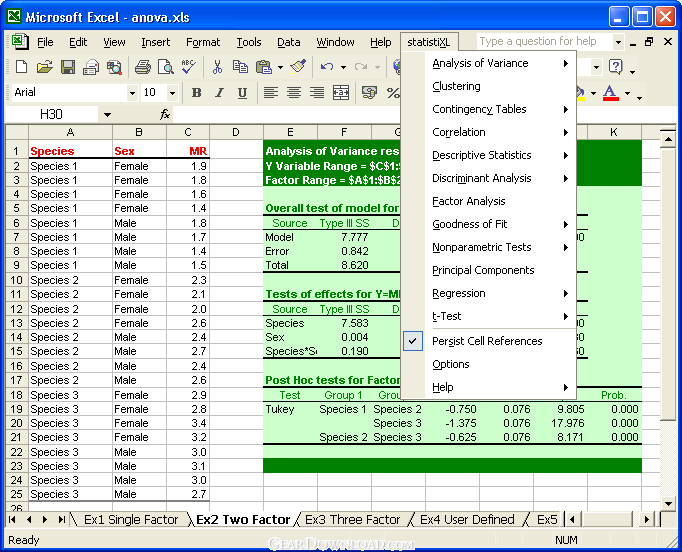Select cell A1 labeled Species
The width and height of the screenshot is (682, 552).
click(x=70, y=151)
